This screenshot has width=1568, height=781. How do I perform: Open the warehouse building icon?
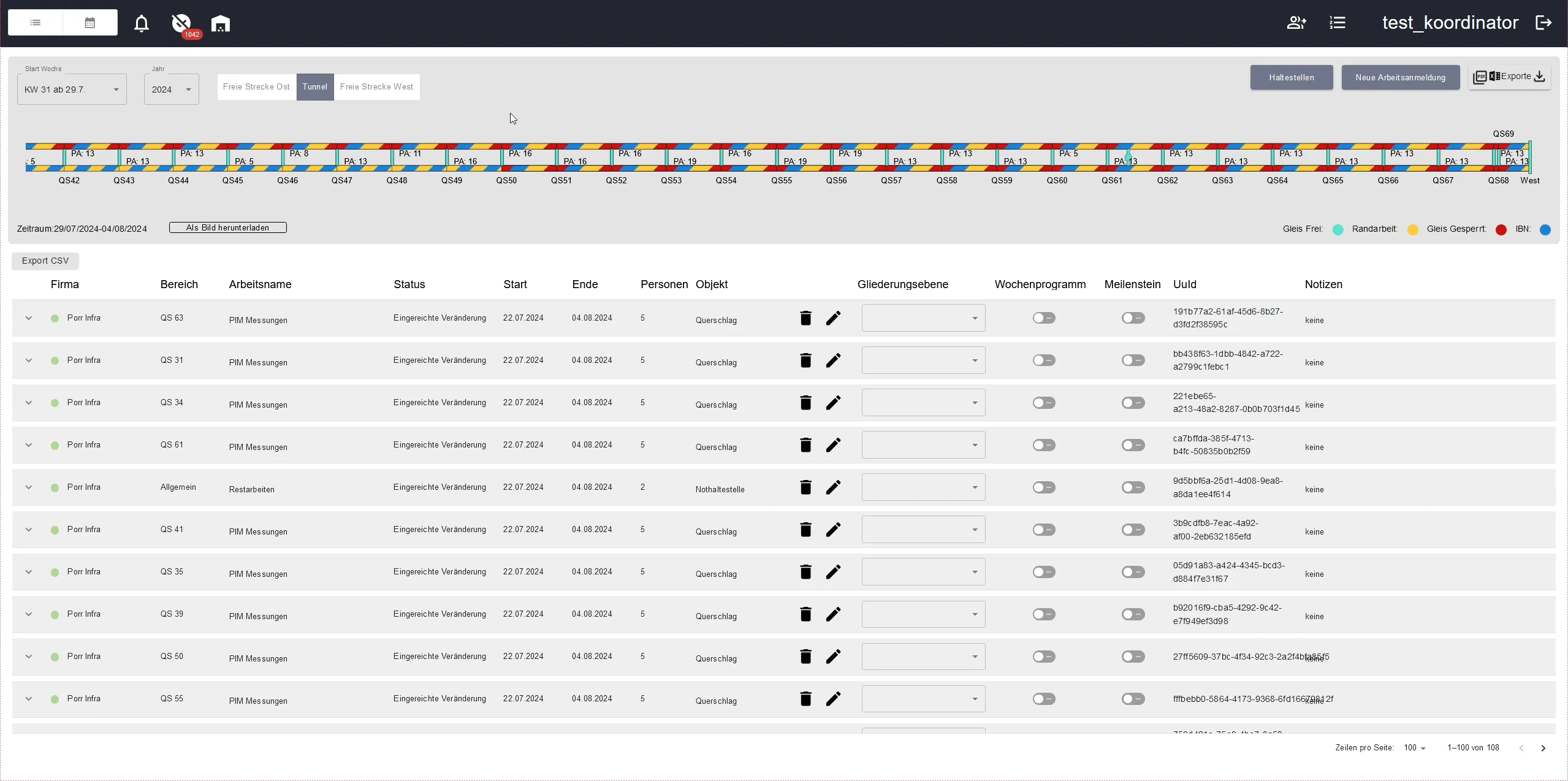point(221,23)
